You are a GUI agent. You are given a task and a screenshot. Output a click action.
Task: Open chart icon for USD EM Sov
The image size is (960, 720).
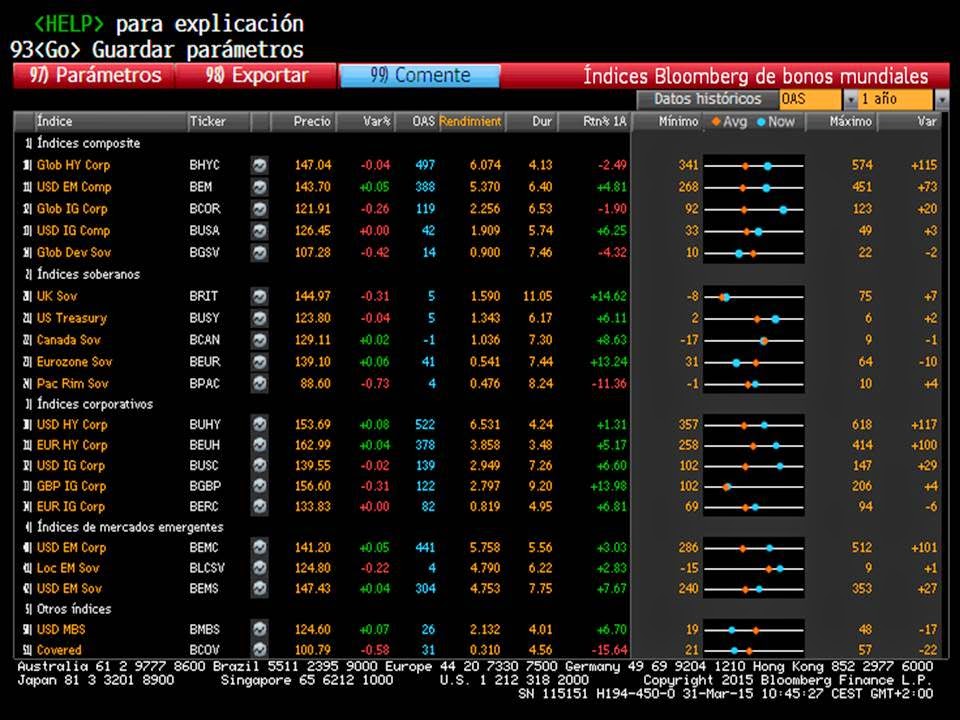[x=260, y=588]
